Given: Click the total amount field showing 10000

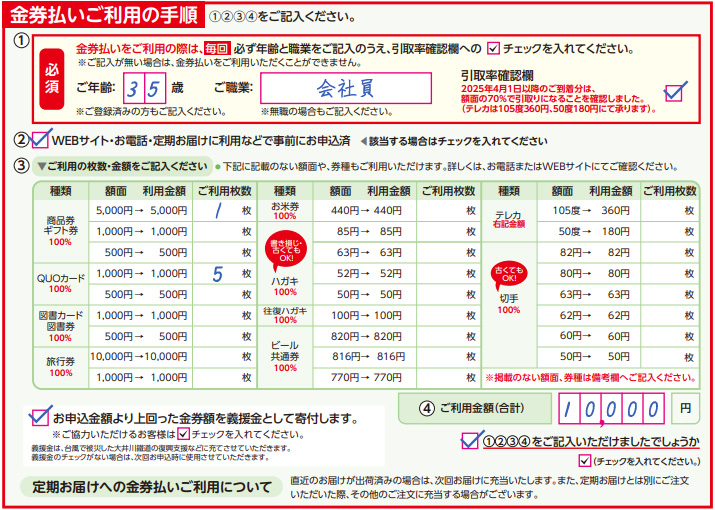Looking at the screenshot, I should (610, 408).
